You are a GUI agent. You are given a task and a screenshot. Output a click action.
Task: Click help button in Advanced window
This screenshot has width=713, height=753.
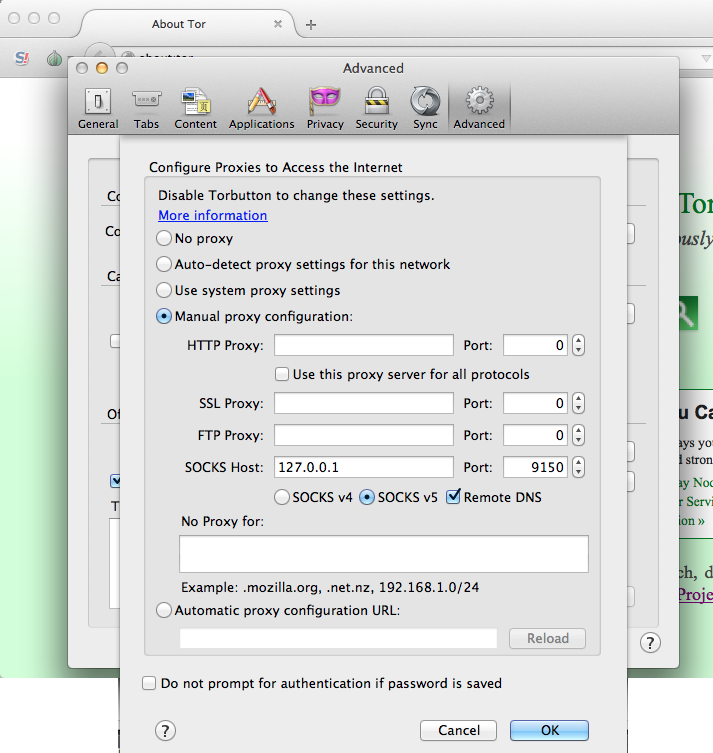click(x=650, y=643)
